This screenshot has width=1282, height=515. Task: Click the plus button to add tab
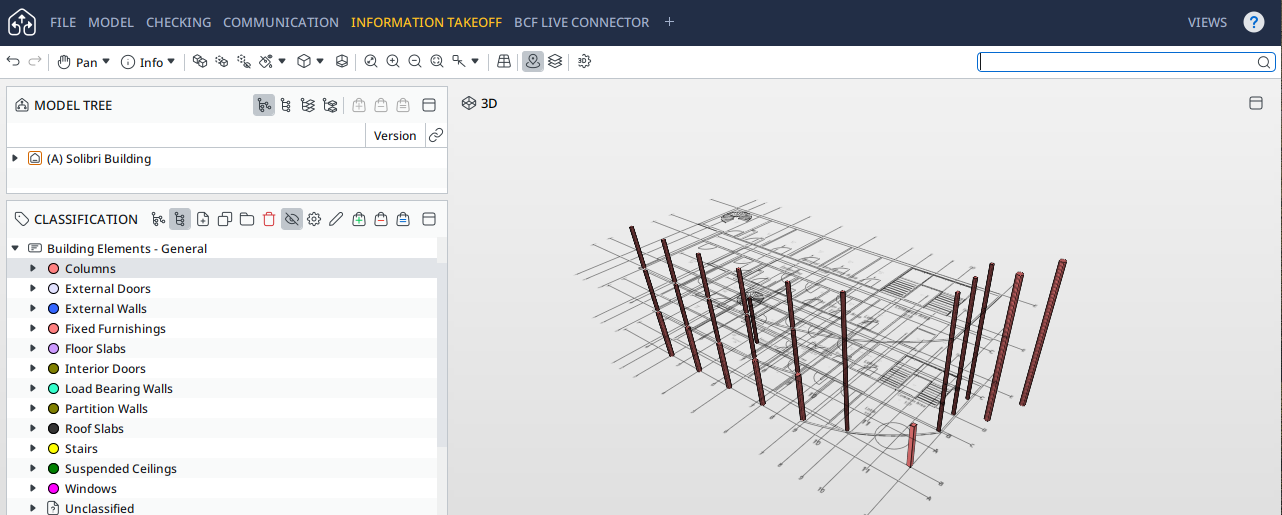[x=670, y=22]
